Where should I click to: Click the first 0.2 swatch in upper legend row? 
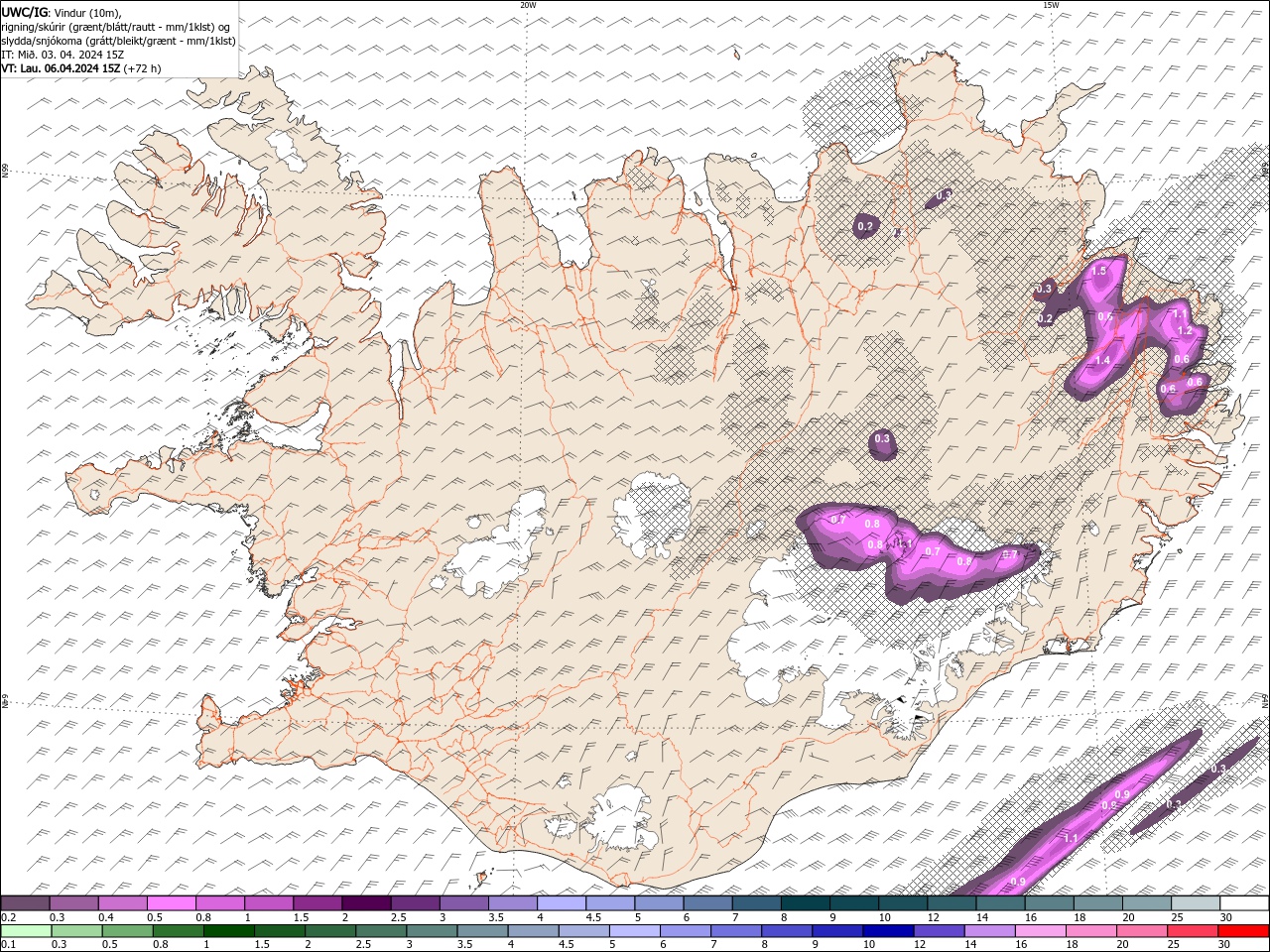(25, 903)
